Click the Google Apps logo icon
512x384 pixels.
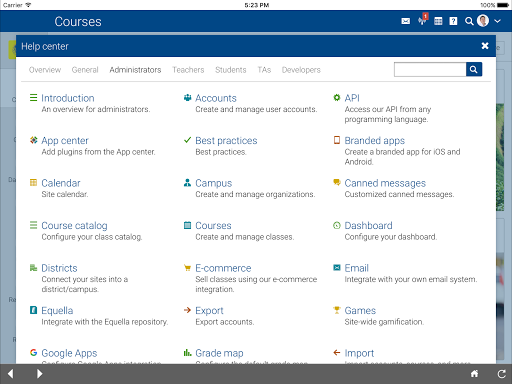click(x=33, y=352)
